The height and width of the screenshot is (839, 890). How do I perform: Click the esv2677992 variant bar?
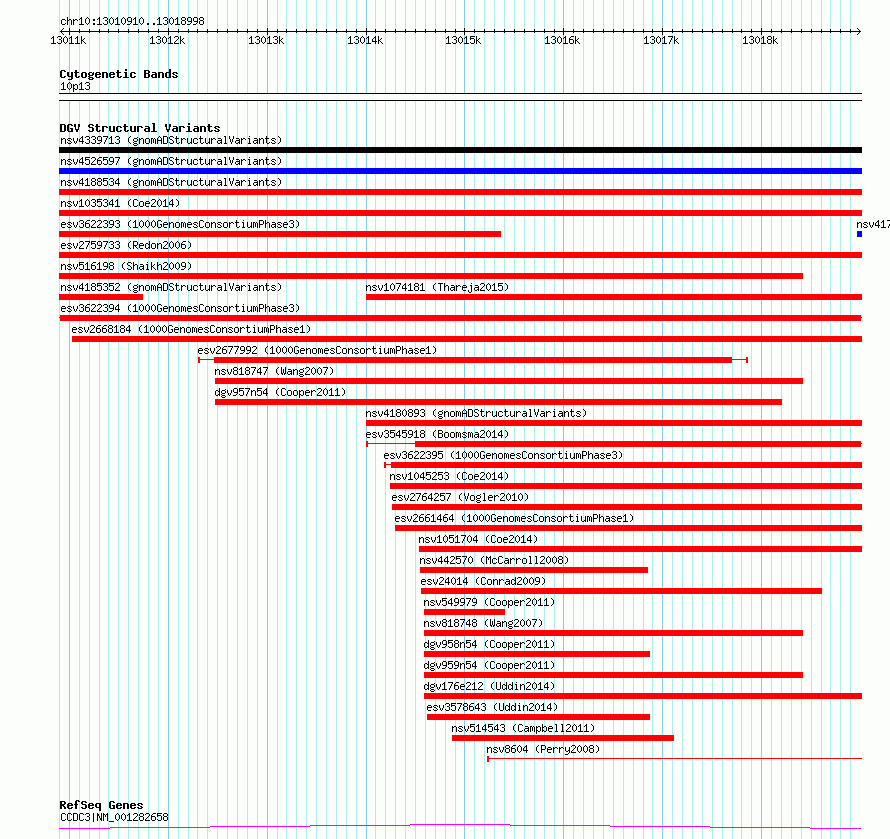pos(473,360)
